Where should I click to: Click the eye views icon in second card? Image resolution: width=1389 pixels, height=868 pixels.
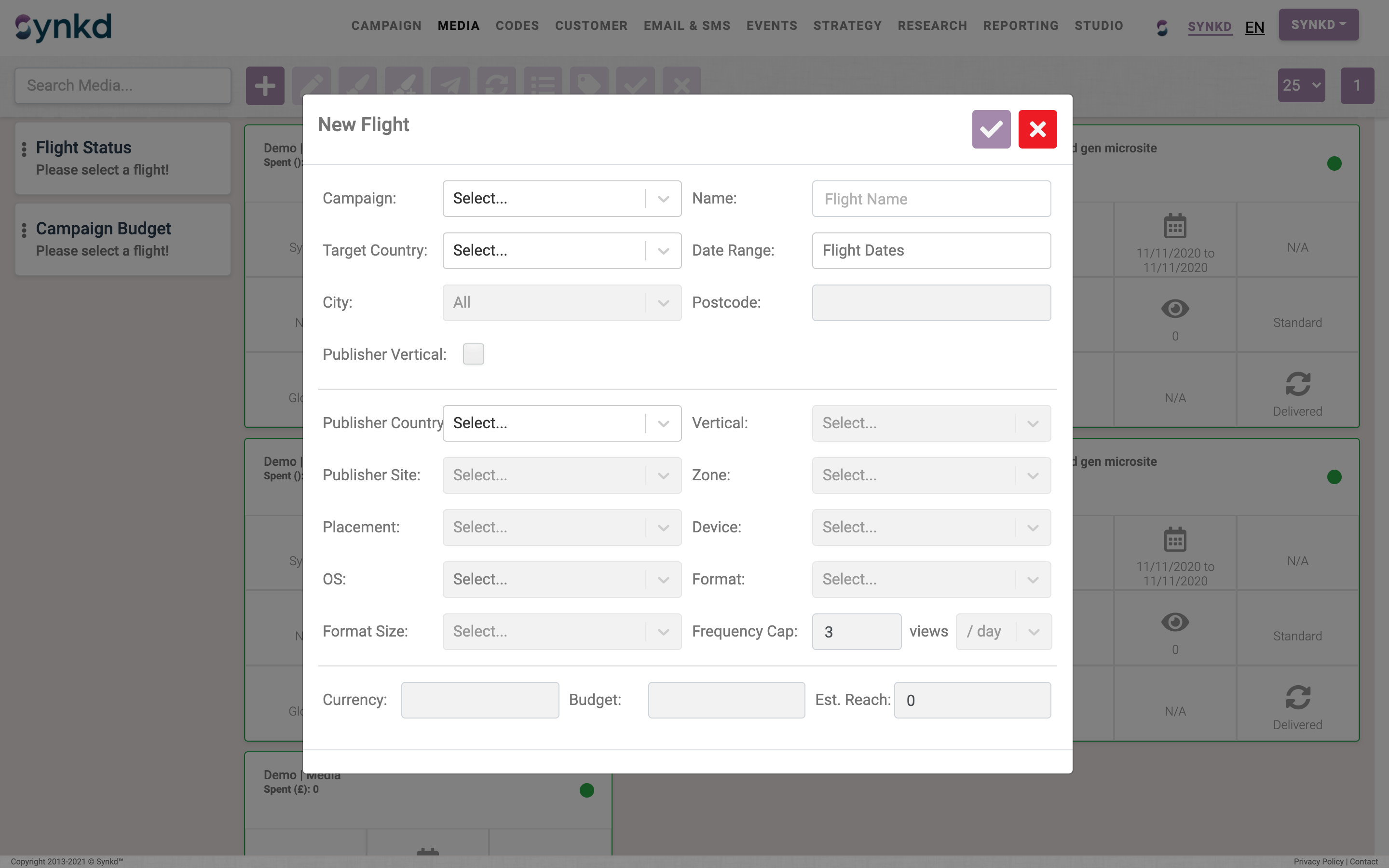pos(1174,622)
